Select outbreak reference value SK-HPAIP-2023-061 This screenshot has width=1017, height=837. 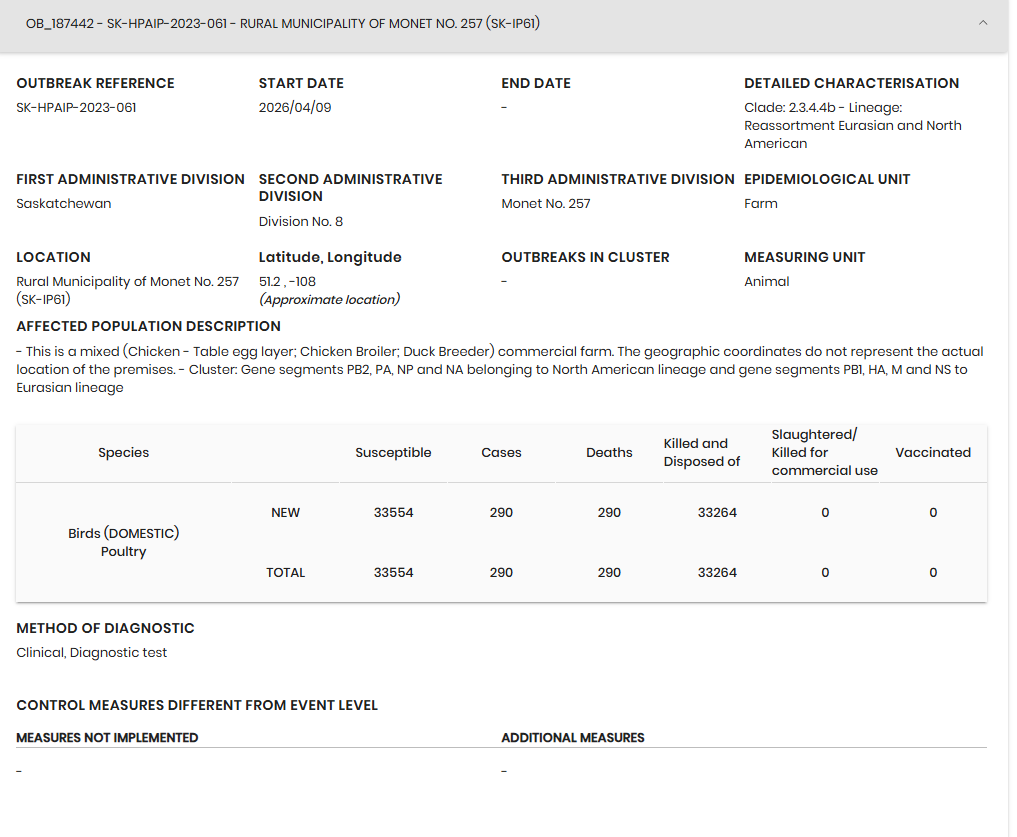77,108
